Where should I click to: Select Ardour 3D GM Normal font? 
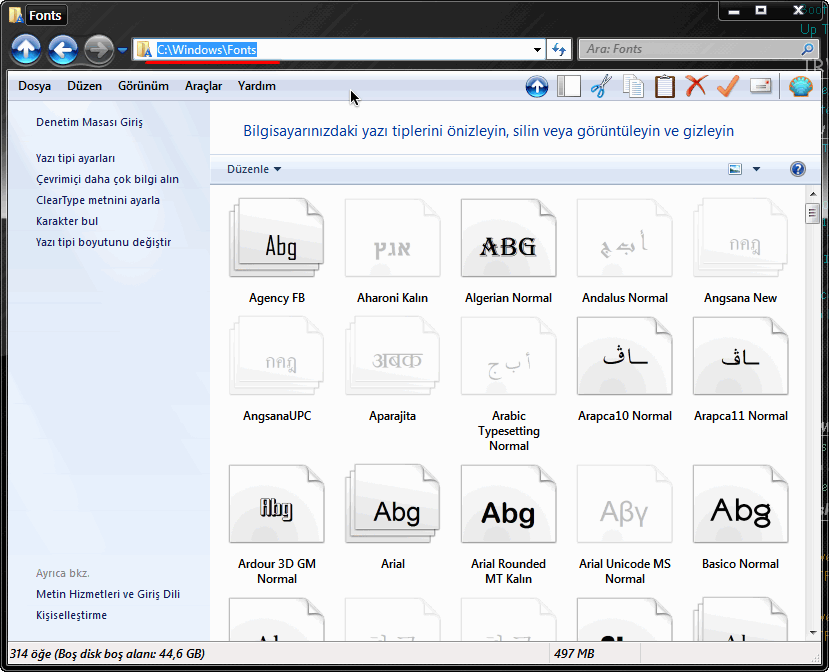click(277, 524)
